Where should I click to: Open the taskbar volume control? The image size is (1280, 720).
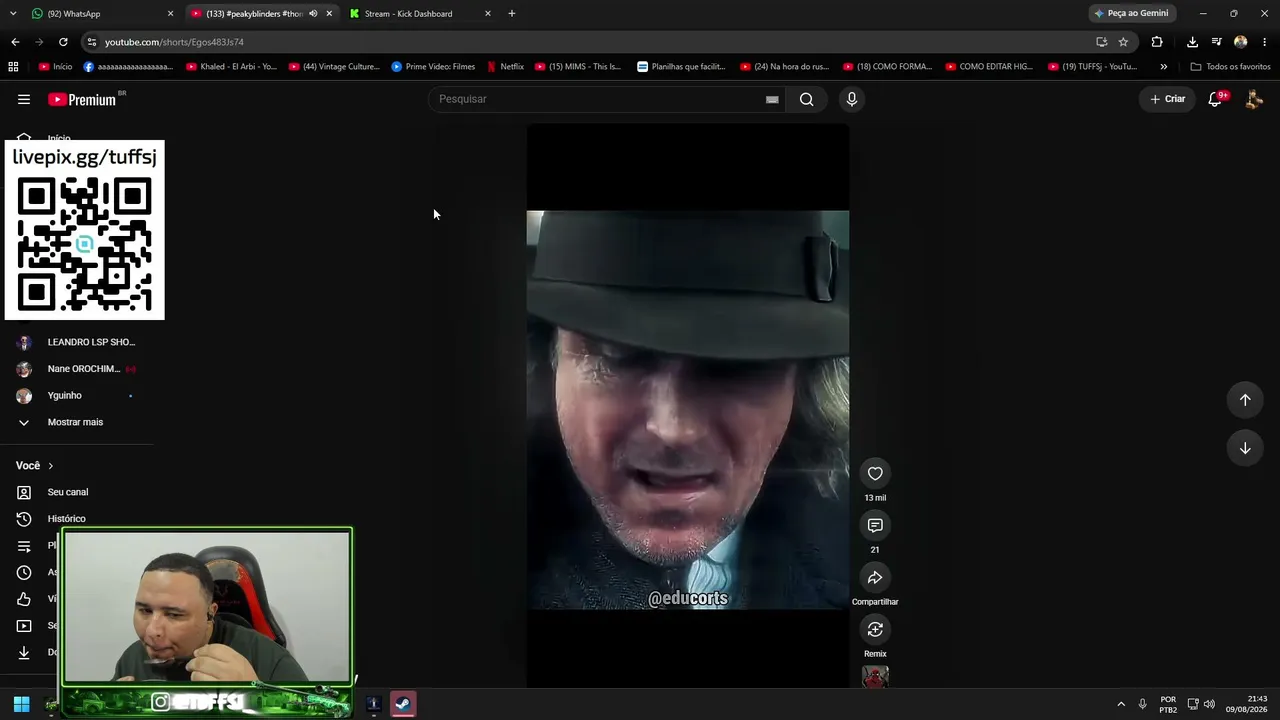(1209, 704)
